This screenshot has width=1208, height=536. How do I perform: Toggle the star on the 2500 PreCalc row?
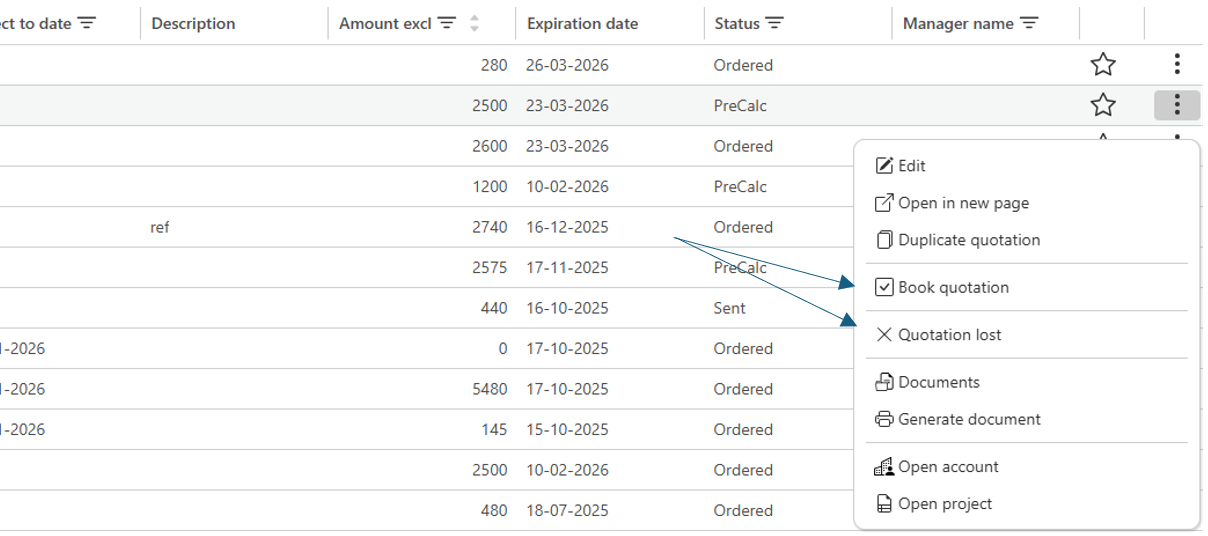coord(1103,105)
